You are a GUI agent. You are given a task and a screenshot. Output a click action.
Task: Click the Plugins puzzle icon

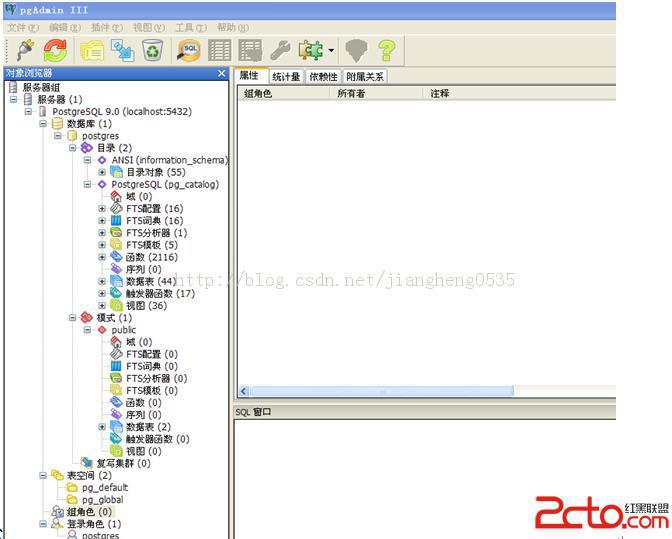311,51
